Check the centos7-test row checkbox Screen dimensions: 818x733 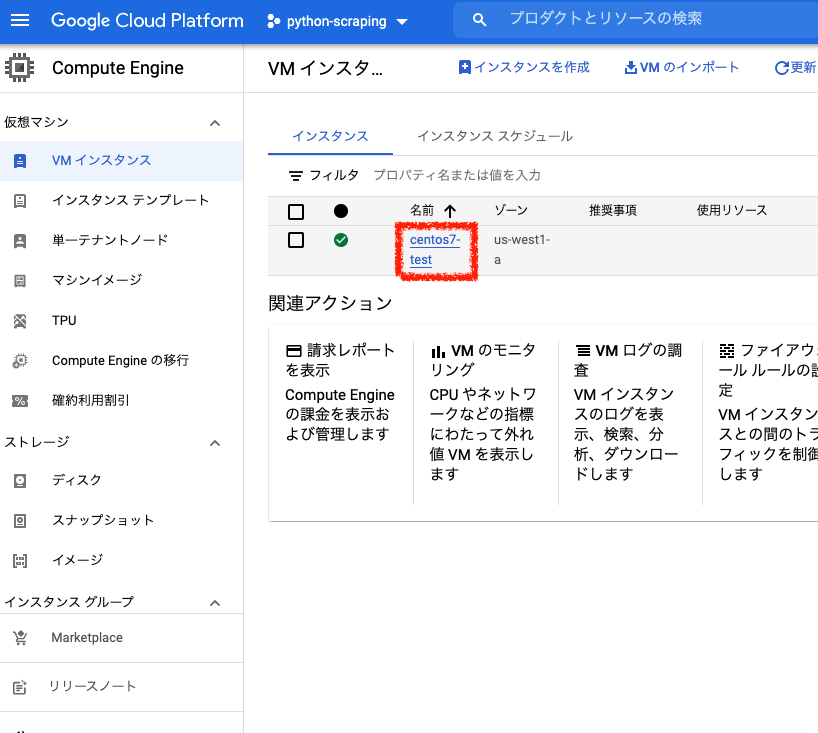coord(296,240)
